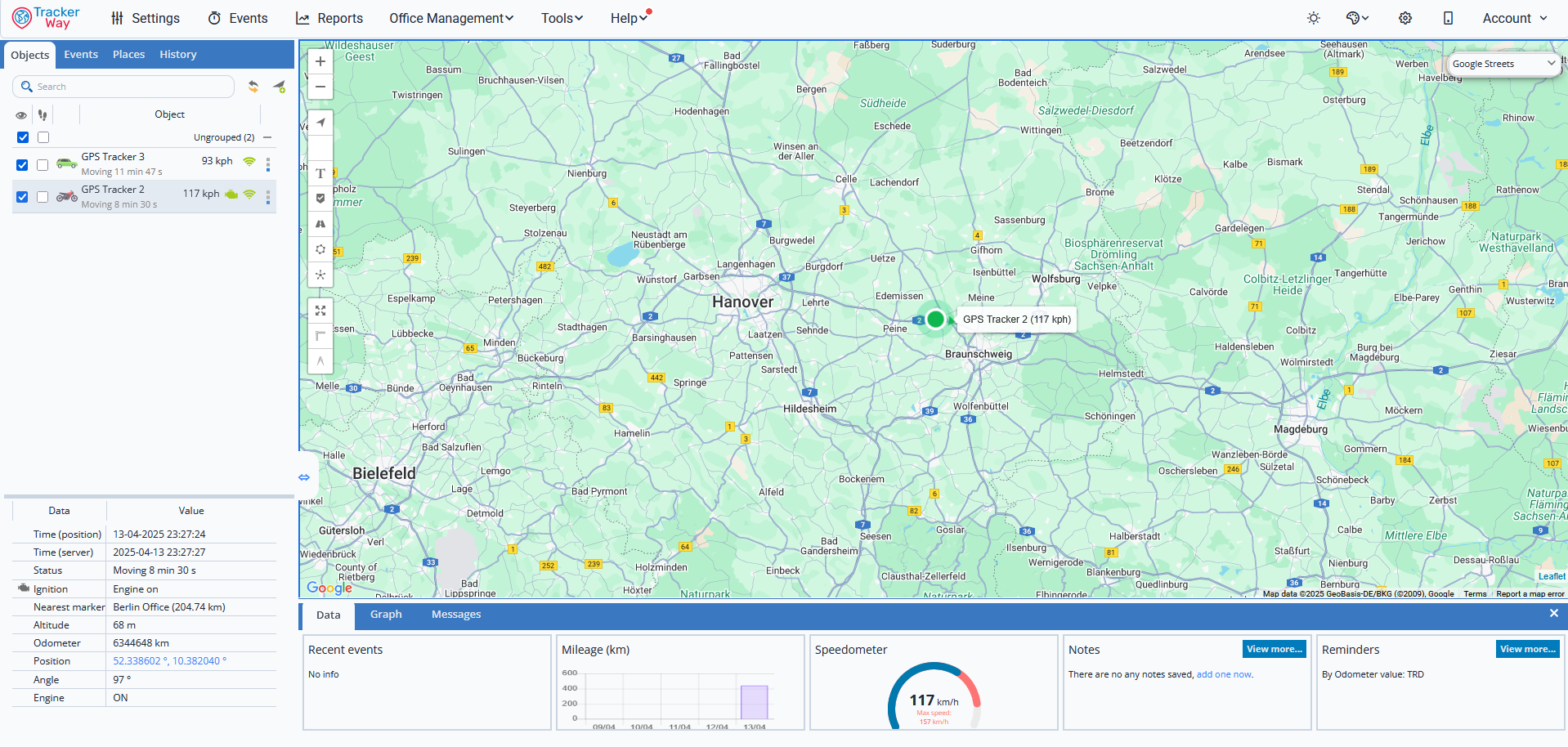The image size is (1568, 747).
Task: Open the color palette theme dropdown
Action: 1357,18
